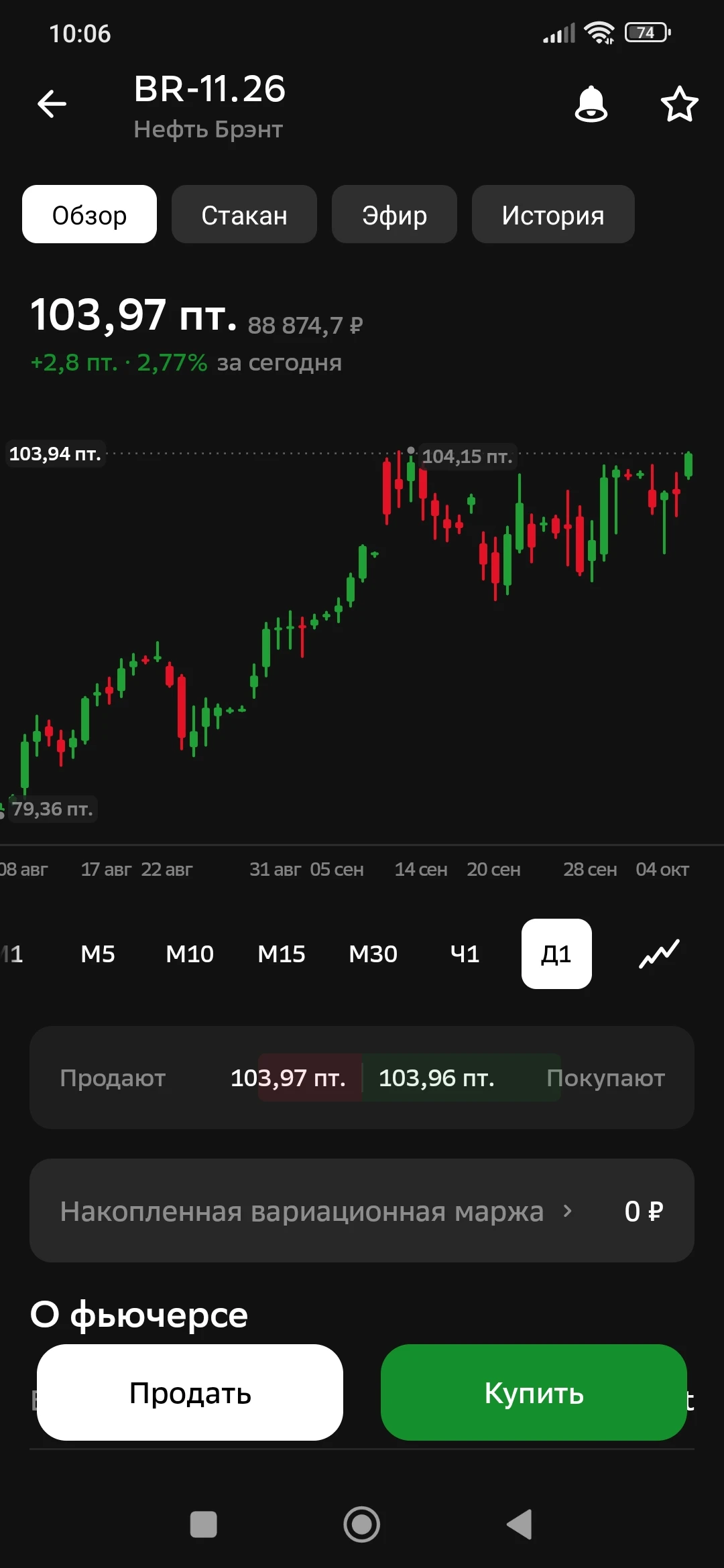
Task: Tap the green Купить button
Action: [x=534, y=1392]
